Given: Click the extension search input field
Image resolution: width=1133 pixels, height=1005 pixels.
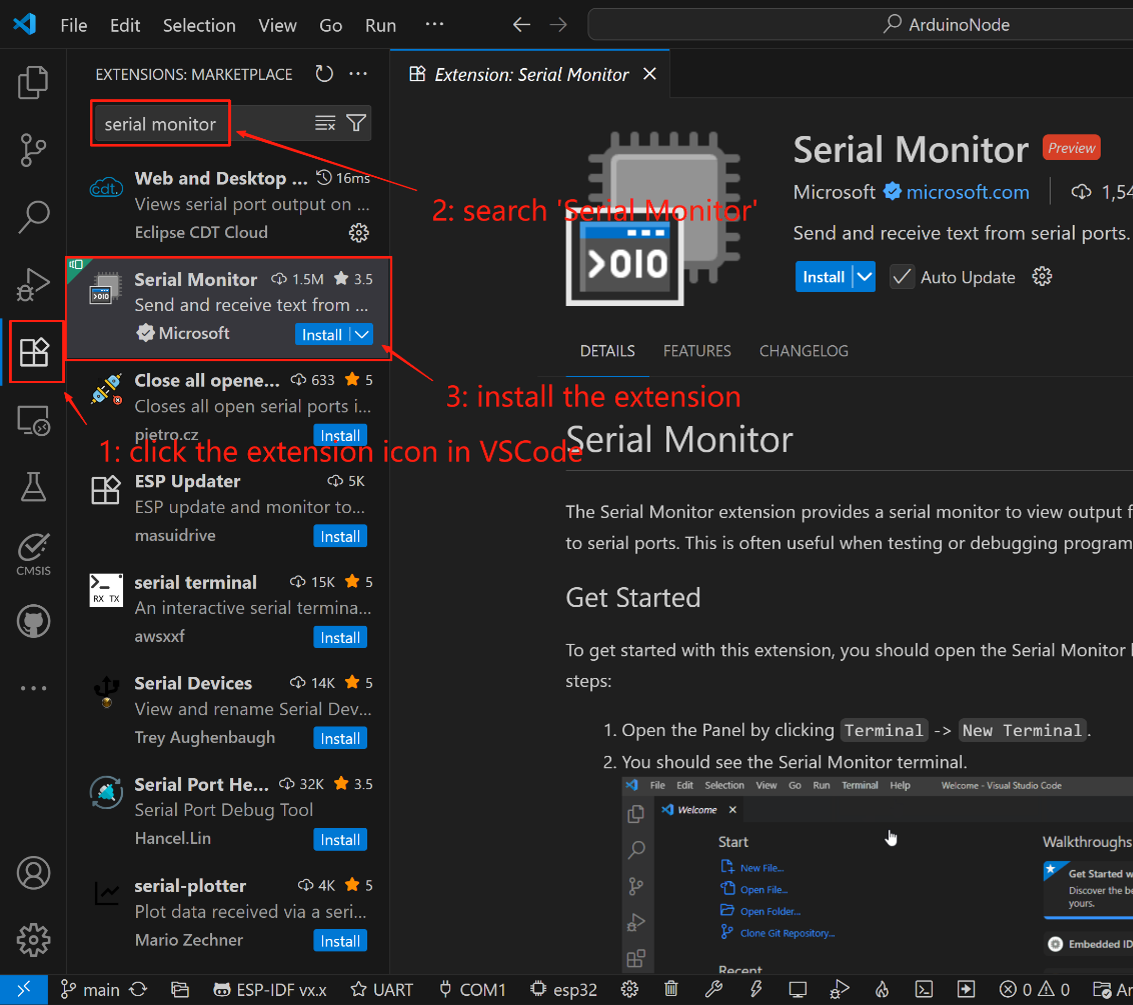Looking at the screenshot, I should (x=200, y=124).
